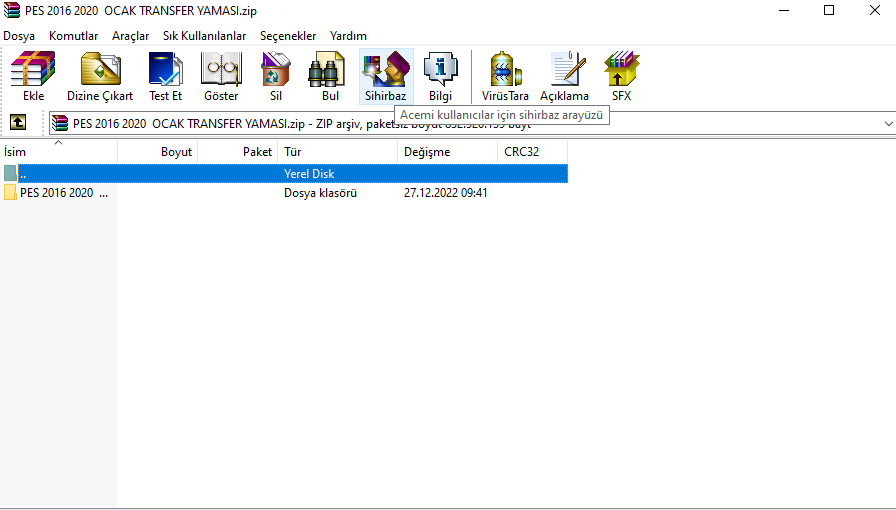The image size is (896, 510).
Task: Open the Komutlar menu
Action: pyautogui.click(x=74, y=36)
